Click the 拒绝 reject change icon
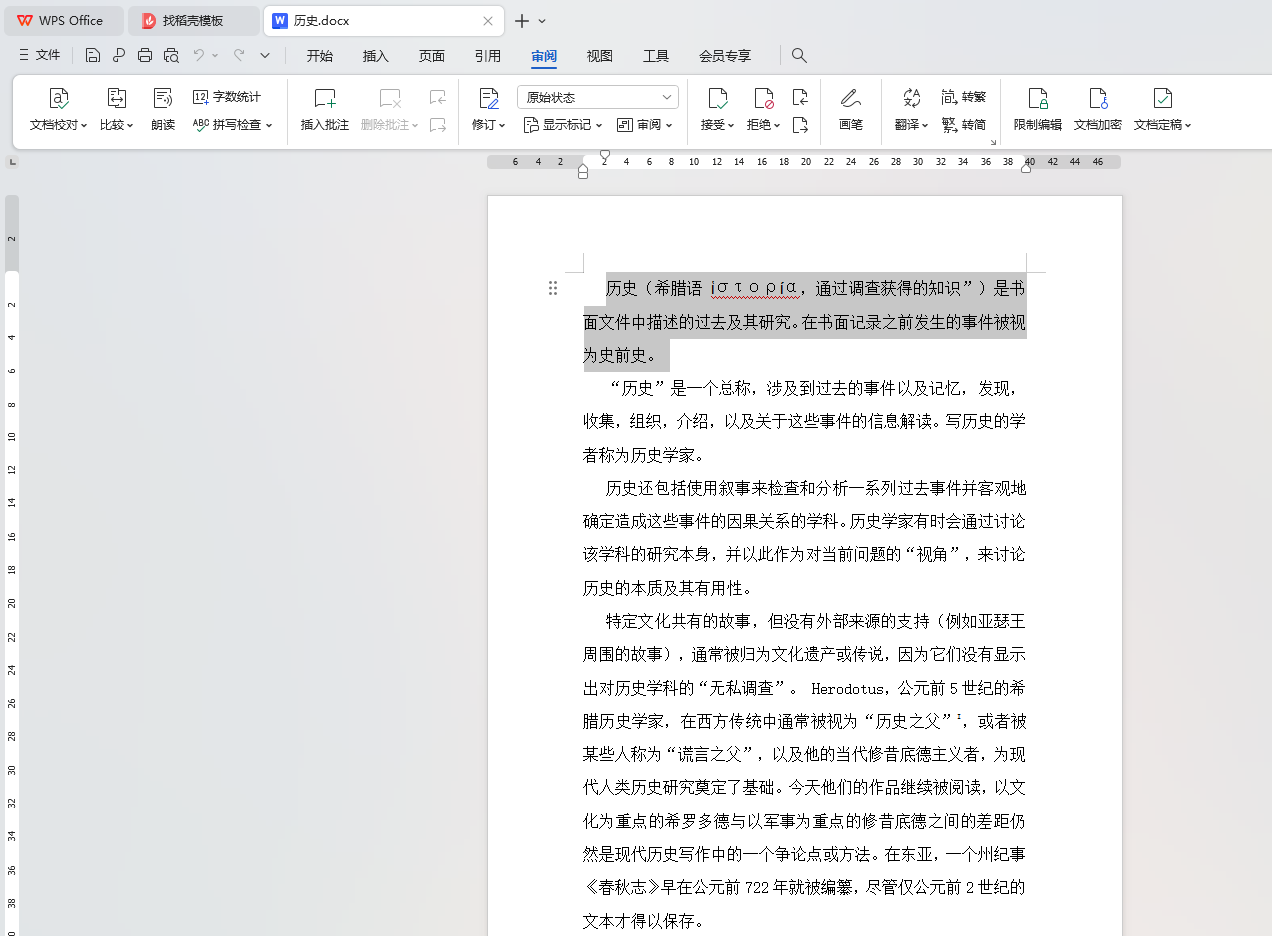 point(764,98)
